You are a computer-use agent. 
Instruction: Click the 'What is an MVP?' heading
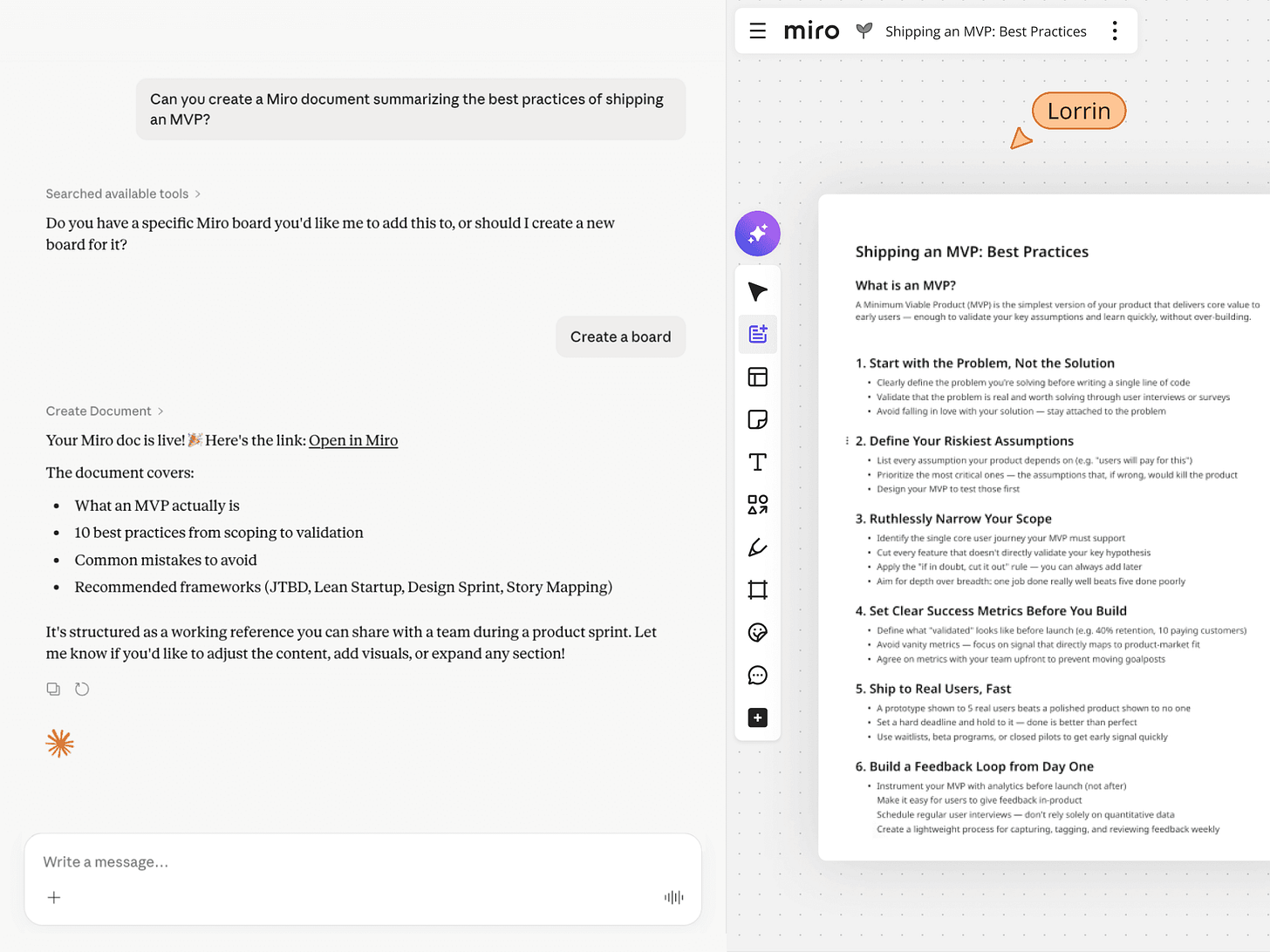(x=905, y=285)
